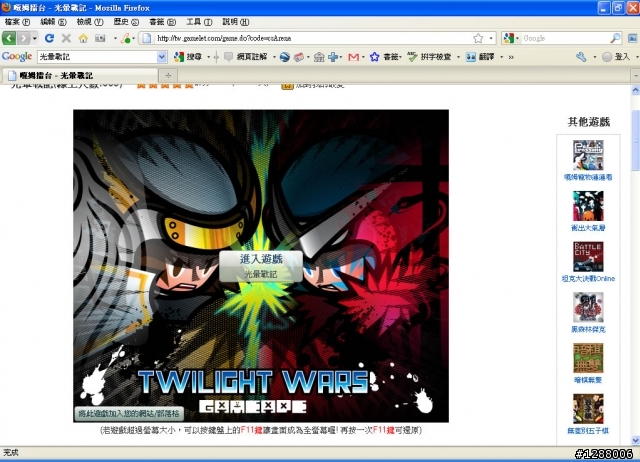The height and width of the screenshot is (462, 640).
Task: Click the building icon in Google Toolbar
Action: pyautogui.click(x=319, y=57)
